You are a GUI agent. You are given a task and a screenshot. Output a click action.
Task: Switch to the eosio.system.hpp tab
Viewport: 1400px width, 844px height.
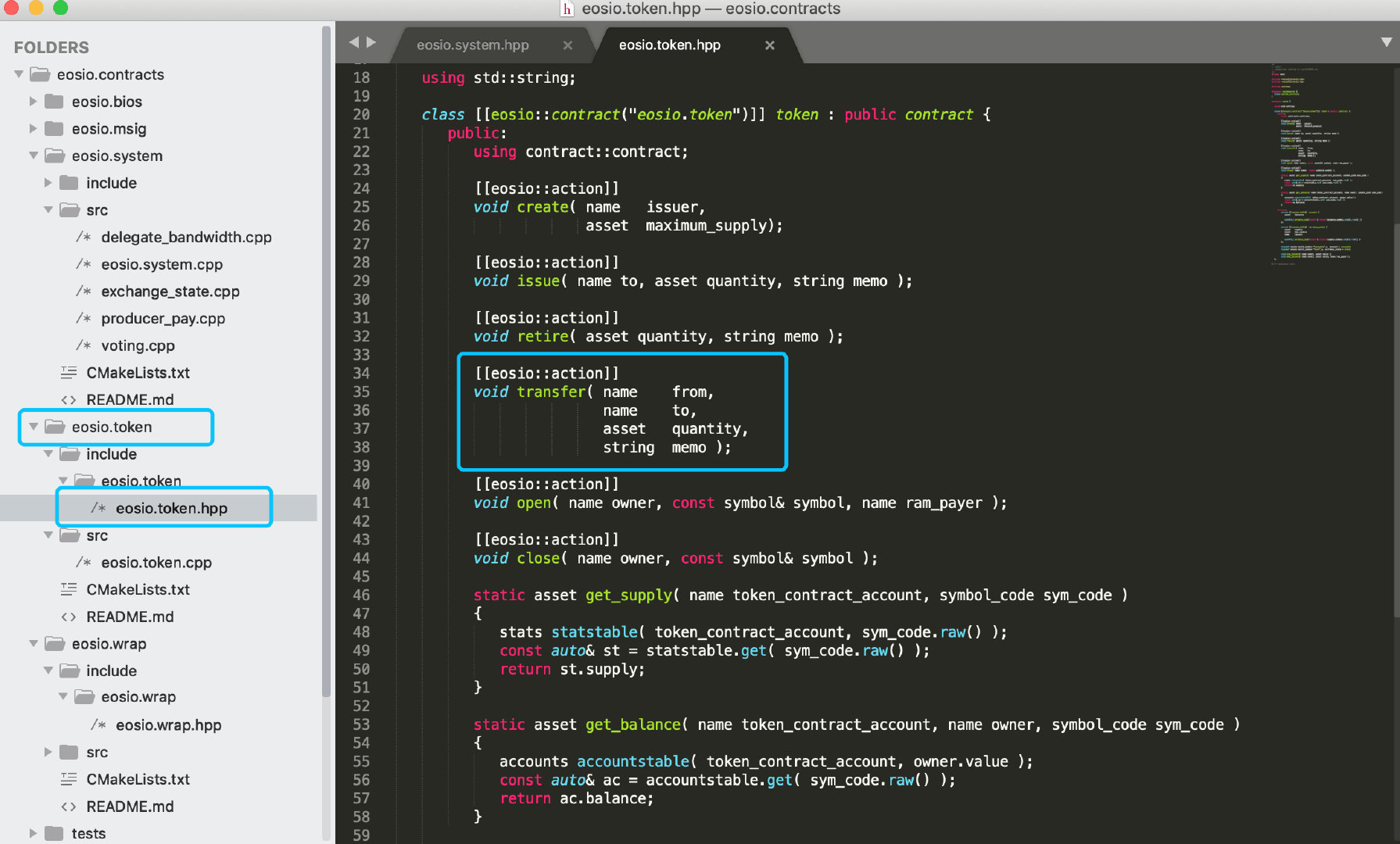click(x=472, y=45)
